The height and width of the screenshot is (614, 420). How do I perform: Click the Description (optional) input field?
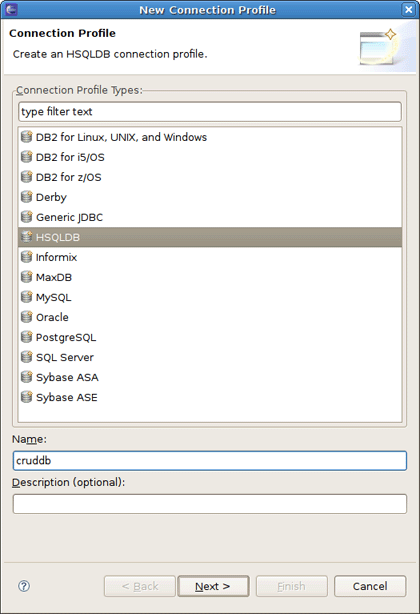210,504
